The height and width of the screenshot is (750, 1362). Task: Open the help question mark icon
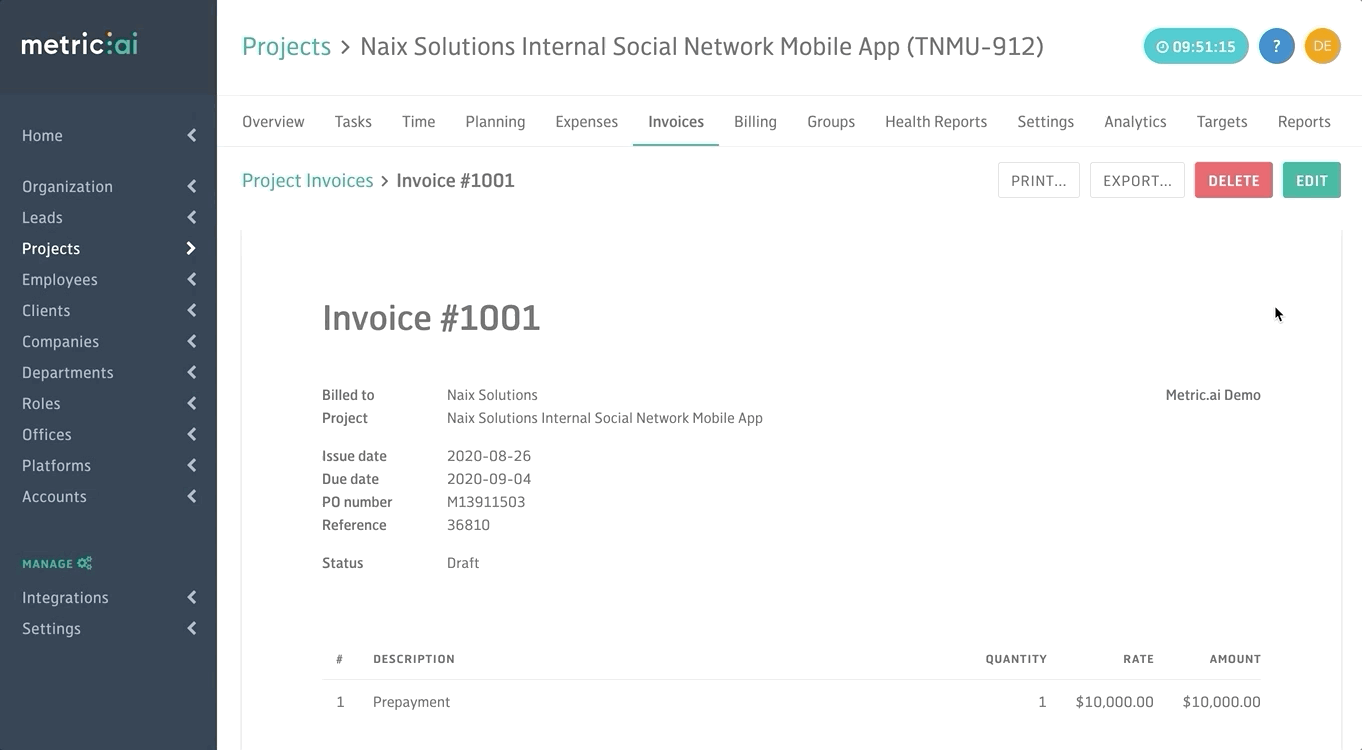point(1276,46)
